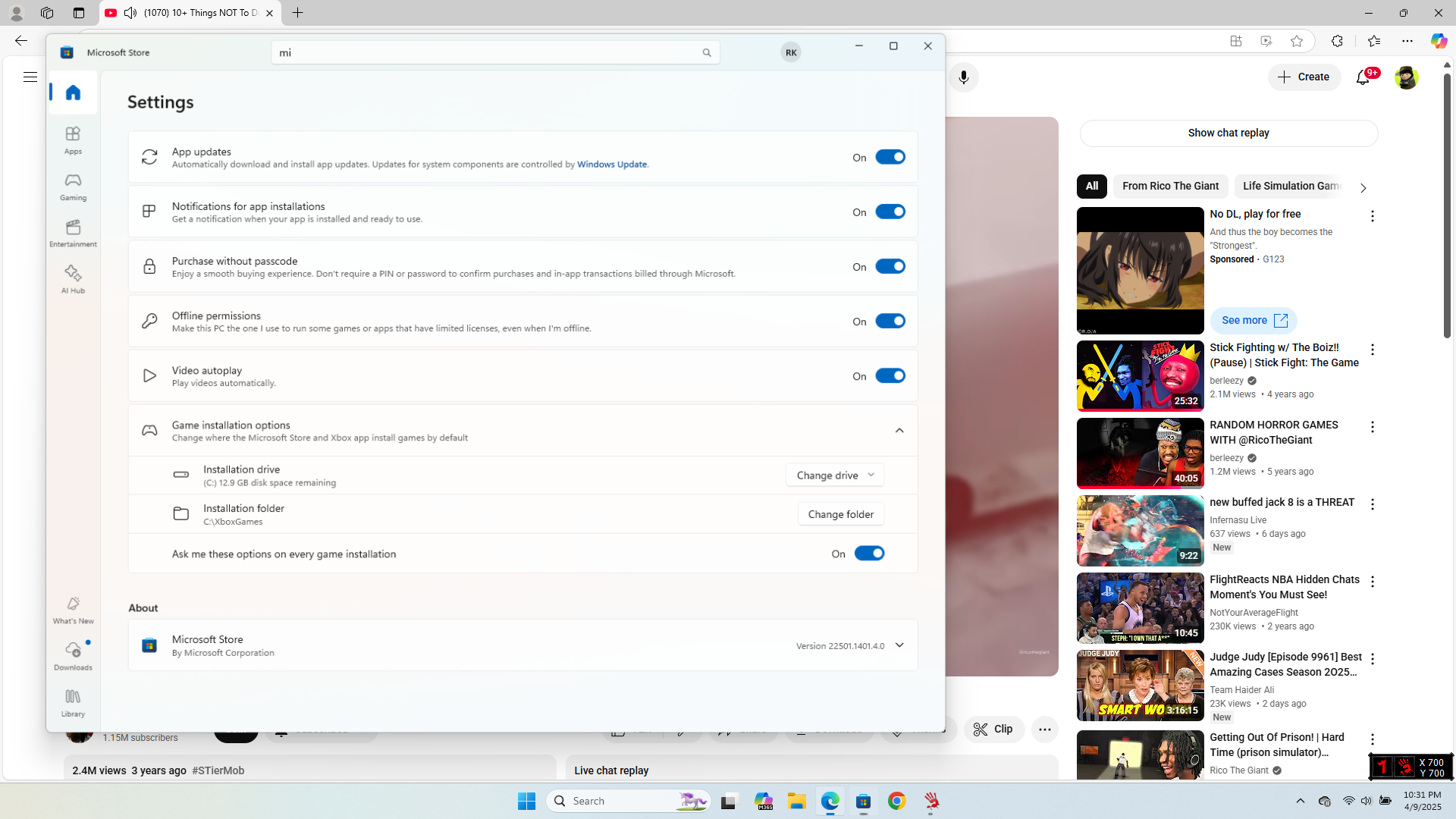The width and height of the screenshot is (1456, 819).
Task: Click the Microsoft Store search magnifier icon
Action: click(706, 53)
